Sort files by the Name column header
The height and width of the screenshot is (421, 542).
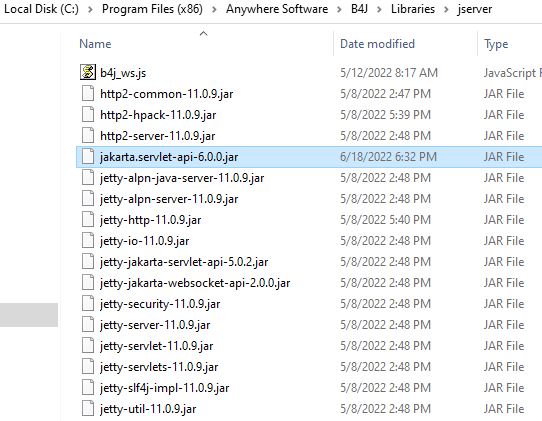click(x=95, y=44)
